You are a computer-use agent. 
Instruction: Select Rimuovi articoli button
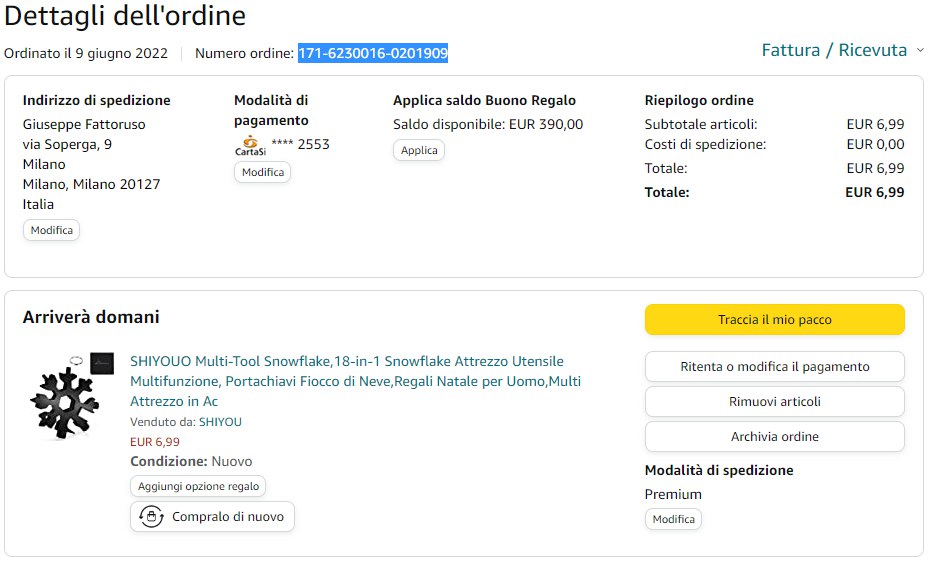point(774,401)
